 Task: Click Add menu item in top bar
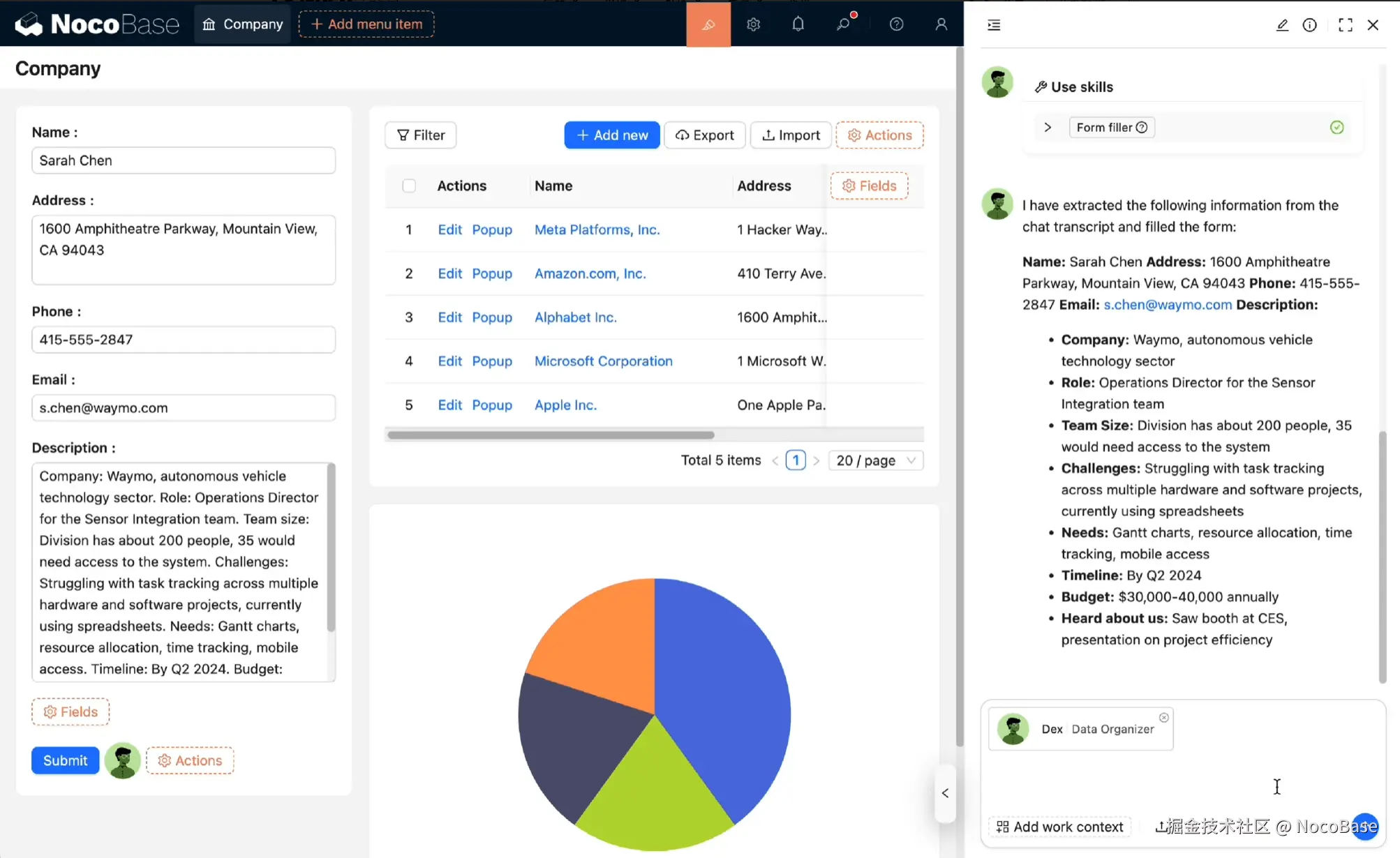pos(366,24)
